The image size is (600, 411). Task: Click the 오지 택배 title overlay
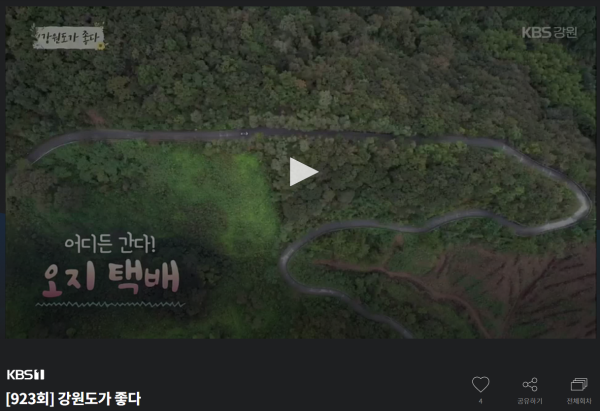[x=111, y=278]
